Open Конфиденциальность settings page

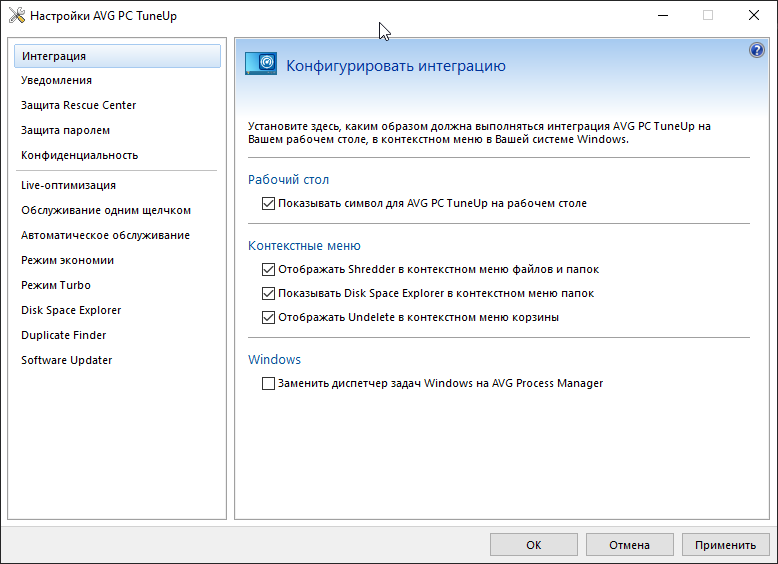pos(79,155)
